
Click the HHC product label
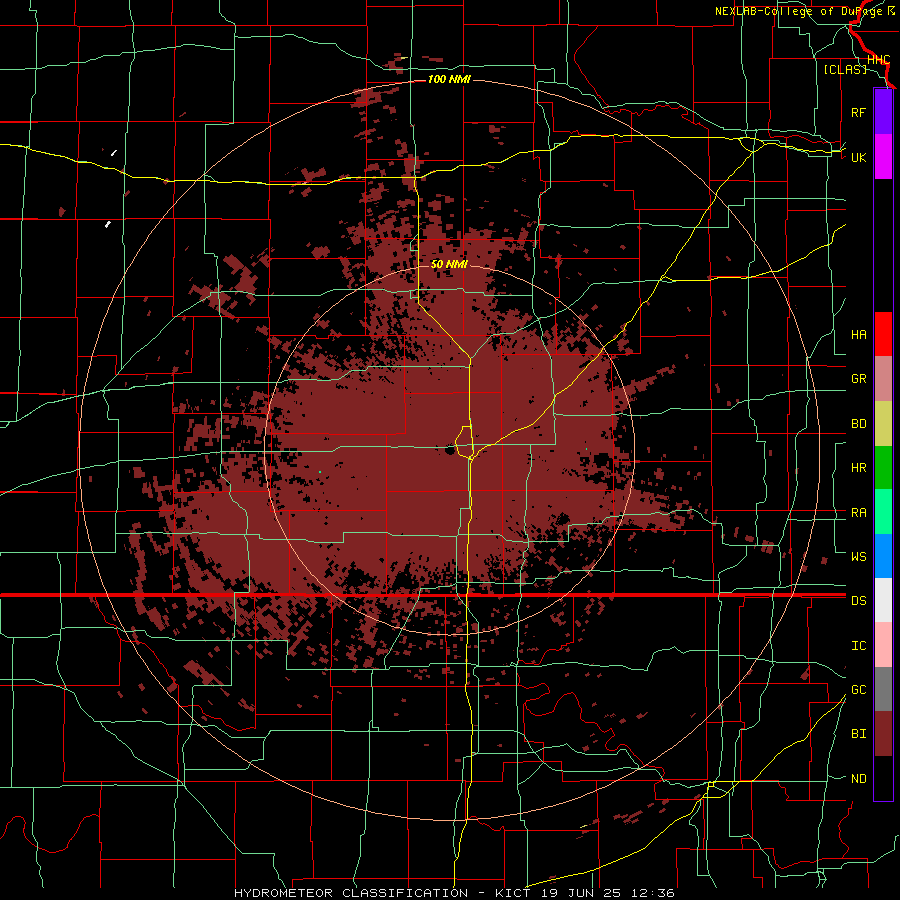click(x=878, y=60)
